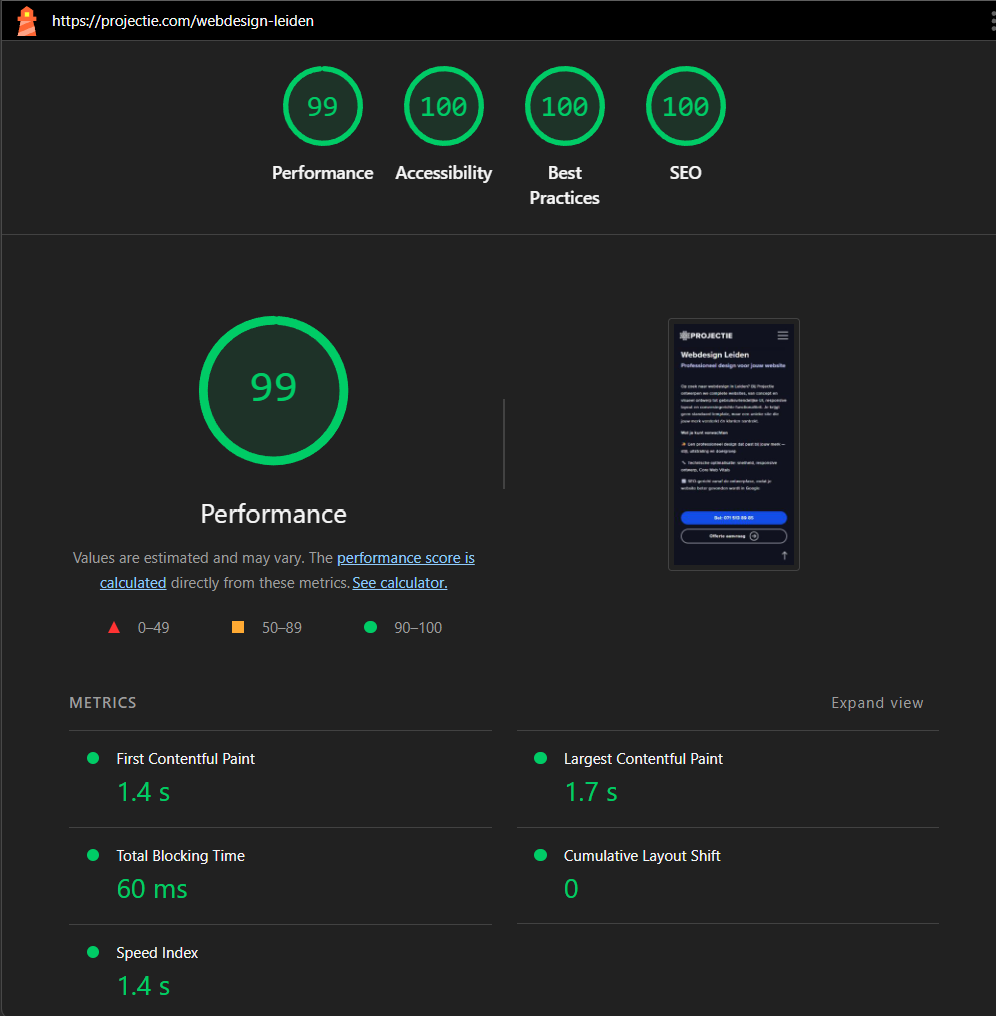Click the Performance 99 gauge in the header
The image size is (996, 1016).
click(x=322, y=107)
